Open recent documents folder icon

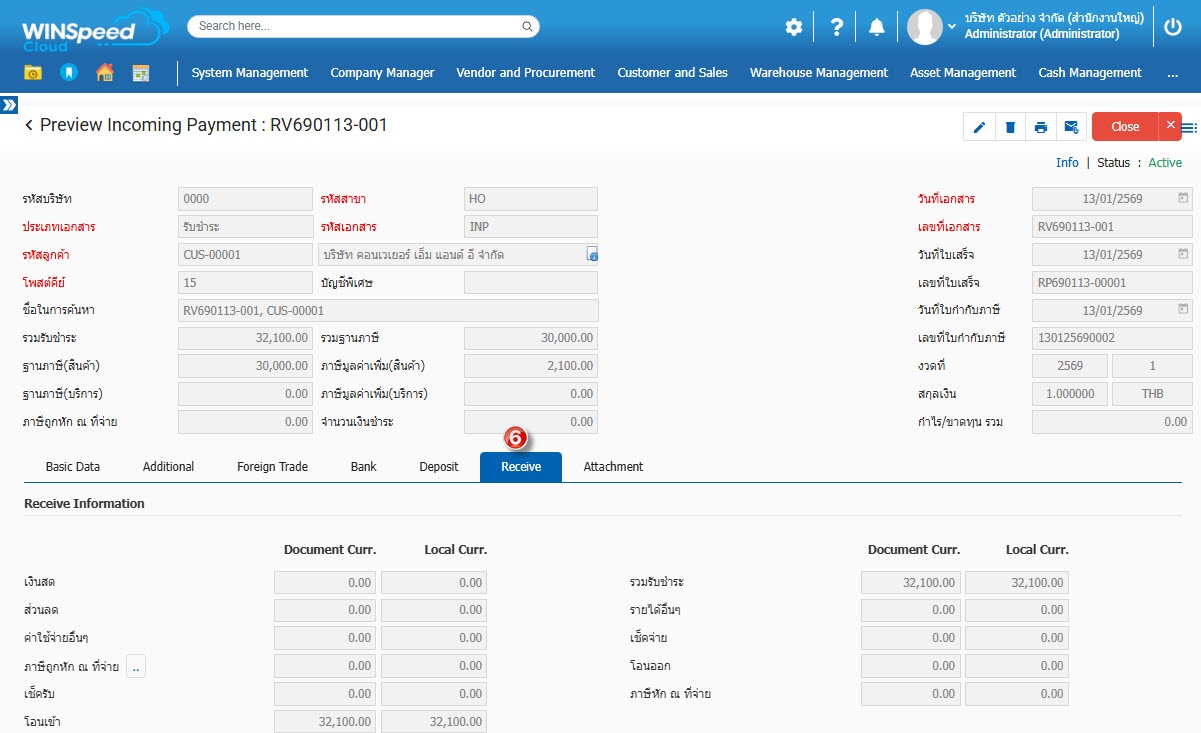coord(33,72)
